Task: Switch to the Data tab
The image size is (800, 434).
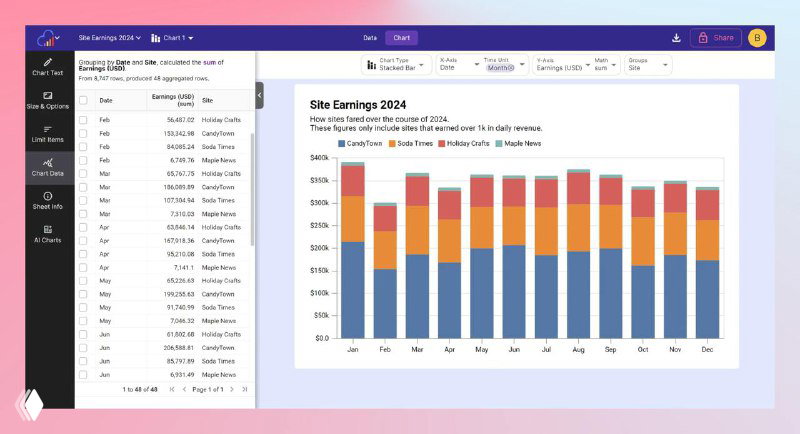Action: 370,38
